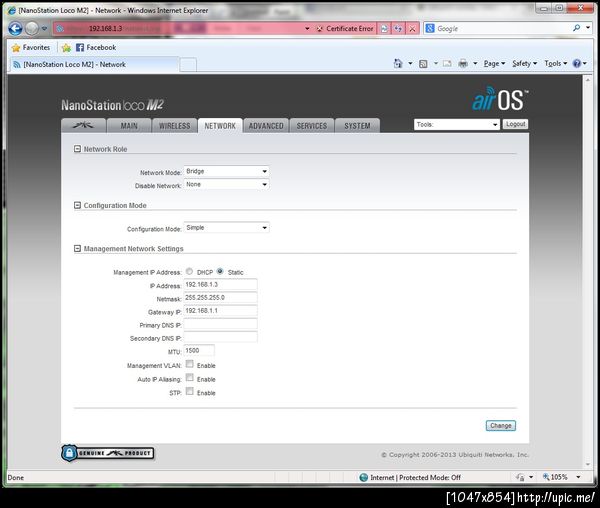Open the recent pages arrow beside Forward
The image size is (600, 508).
click(x=44, y=28)
